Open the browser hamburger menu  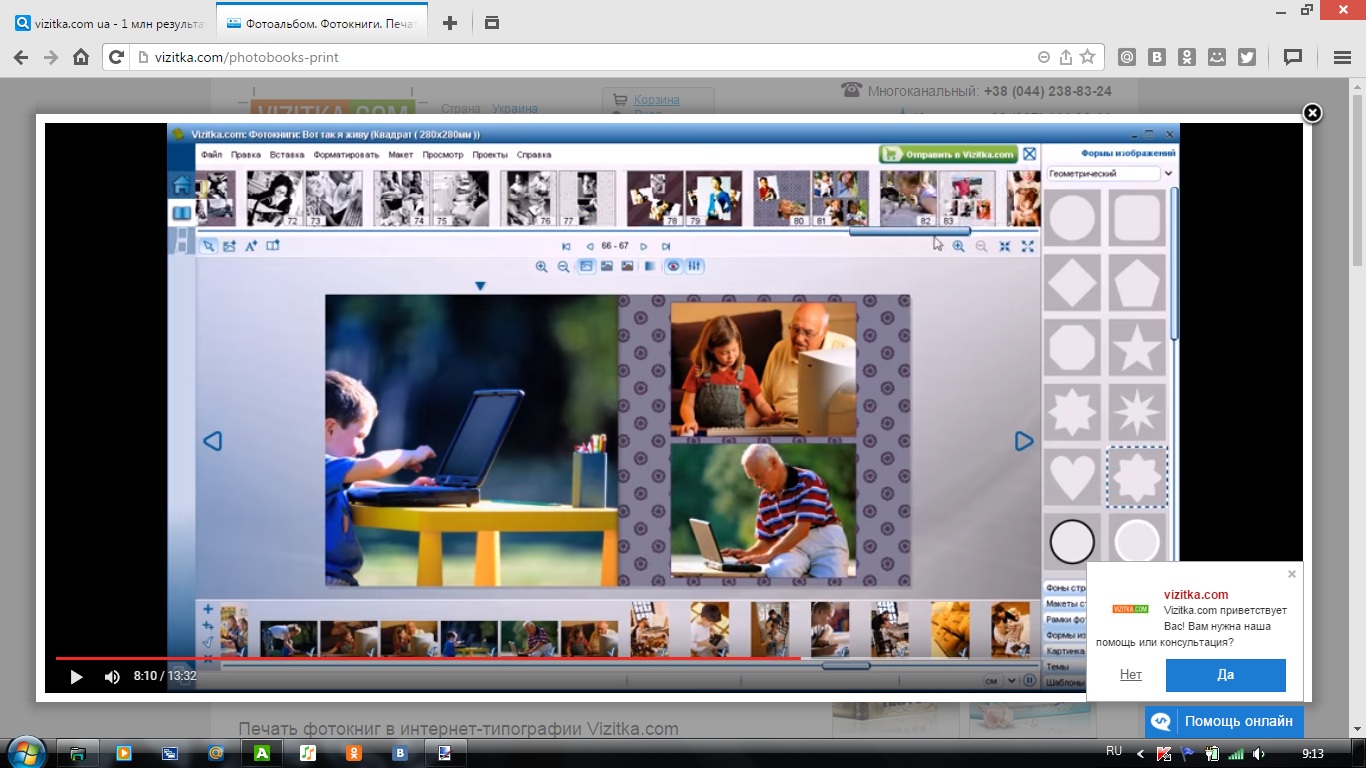[x=1341, y=57]
